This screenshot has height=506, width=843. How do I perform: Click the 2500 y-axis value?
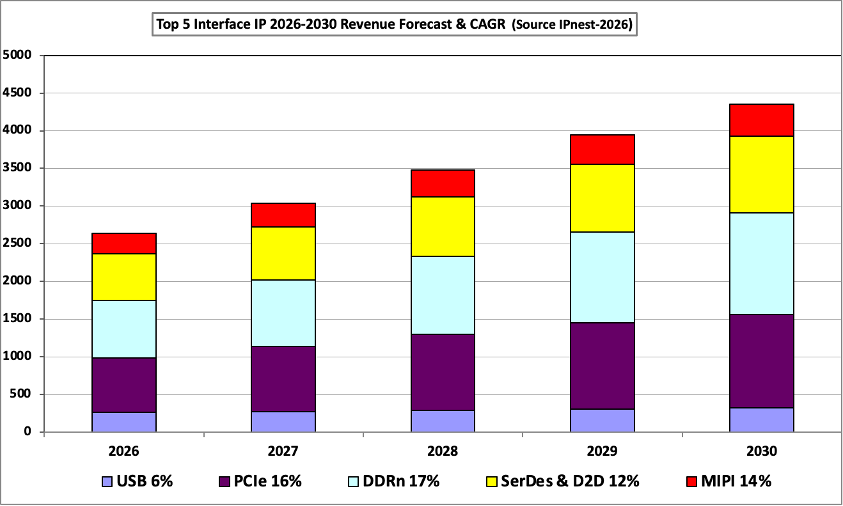[17, 243]
